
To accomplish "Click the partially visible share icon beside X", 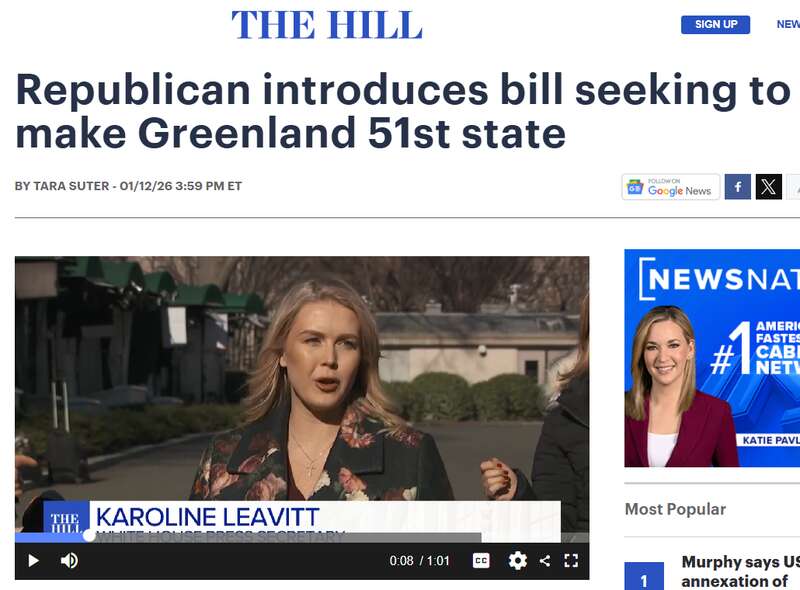I will tap(793, 187).
